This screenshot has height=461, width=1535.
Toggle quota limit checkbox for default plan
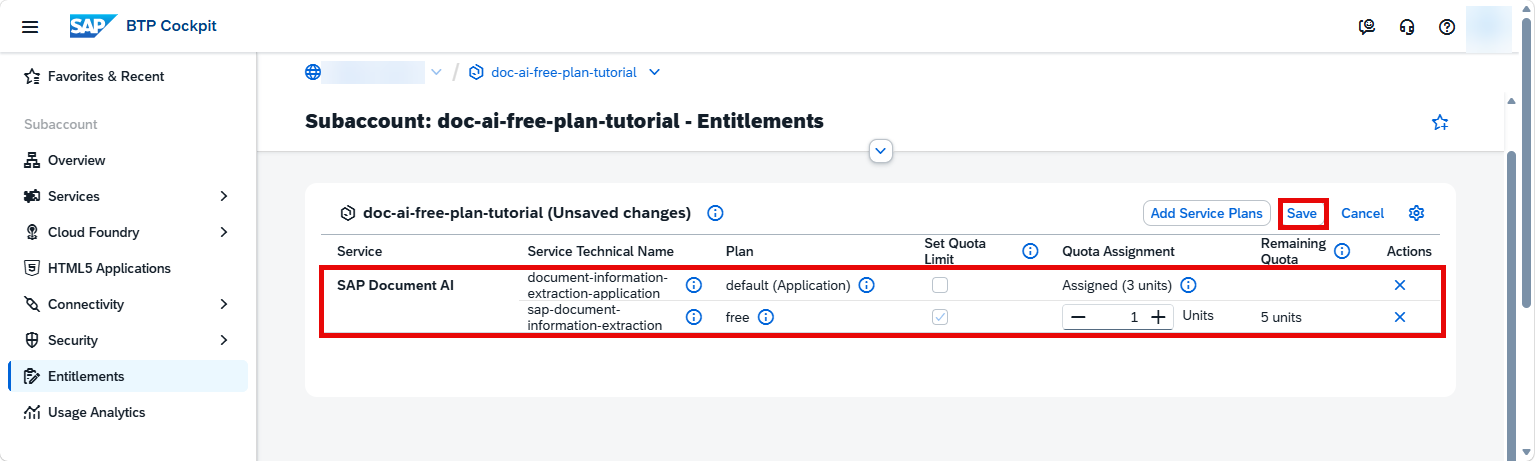[940, 285]
